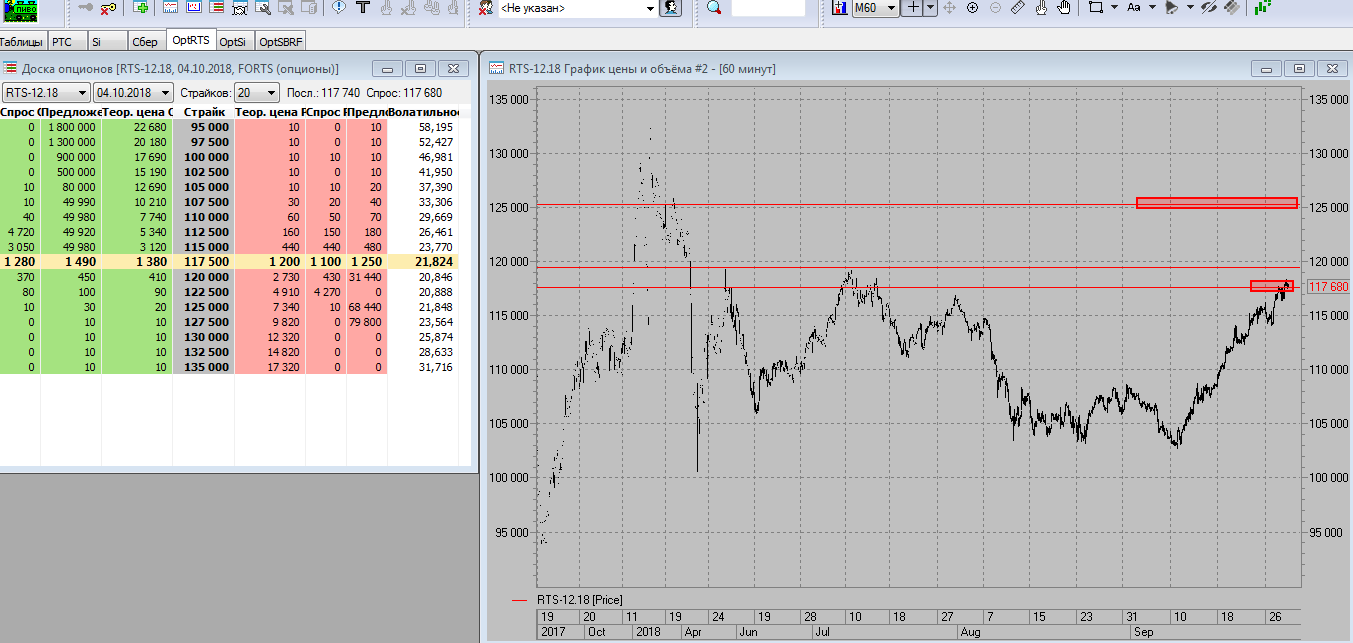Switch to the Таблицы tab
Image resolution: width=1353 pixels, height=643 pixels.
(22, 42)
